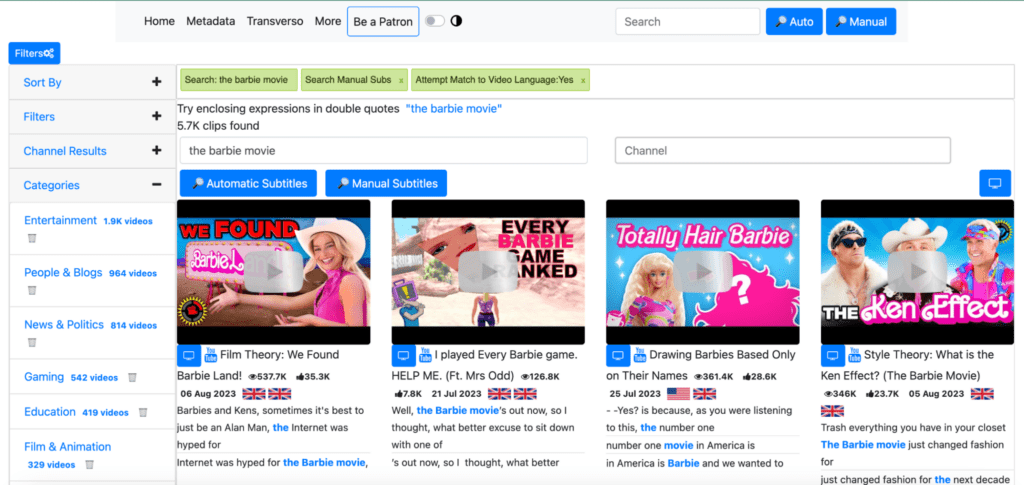This screenshot has width=1024, height=485.
Task: Expand the Filters accordion section
Action: pyautogui.click(x=92, y=116)
